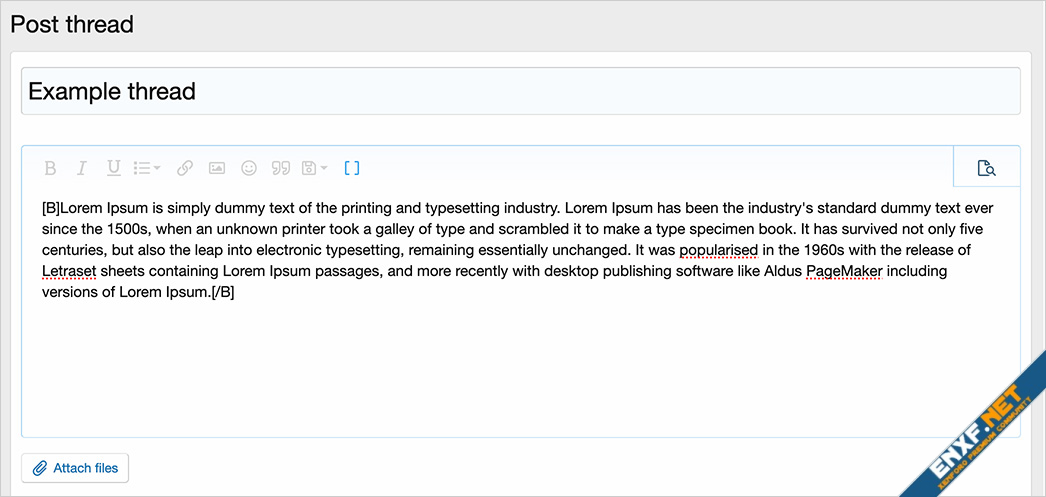Click the misspelled word popularised
This screenshot has height=497, width=1046.
pos(718,252)
